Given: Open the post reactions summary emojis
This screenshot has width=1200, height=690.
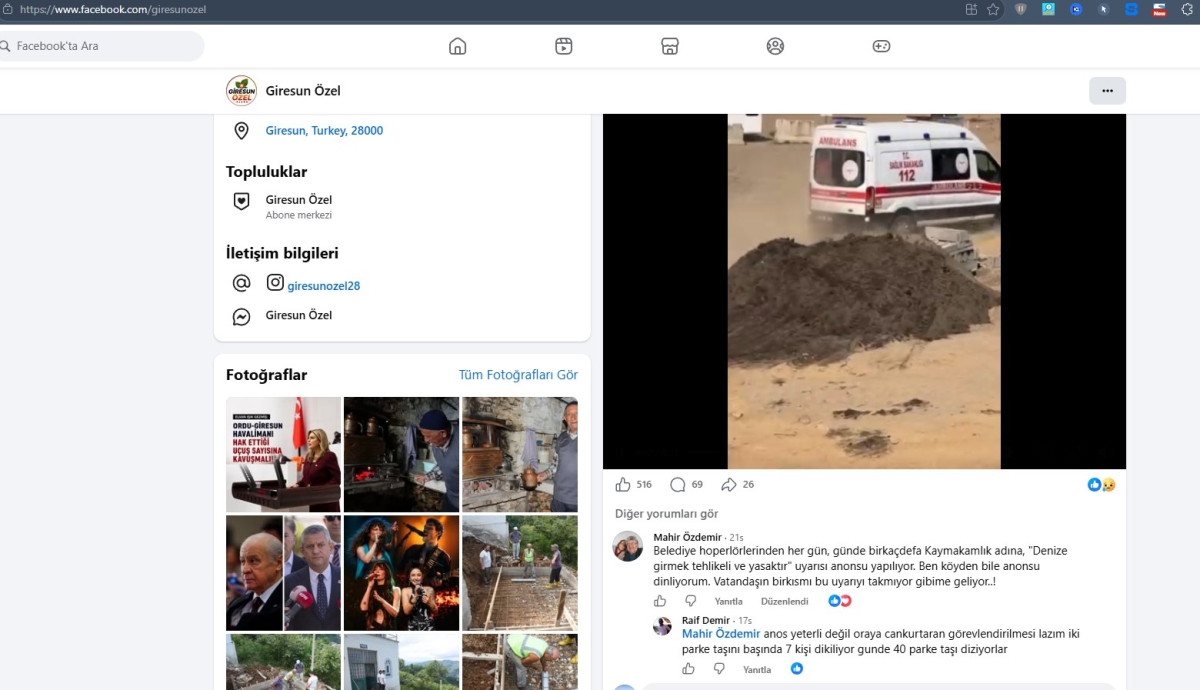Looking at the screenshot, I should click(1102, 484).
